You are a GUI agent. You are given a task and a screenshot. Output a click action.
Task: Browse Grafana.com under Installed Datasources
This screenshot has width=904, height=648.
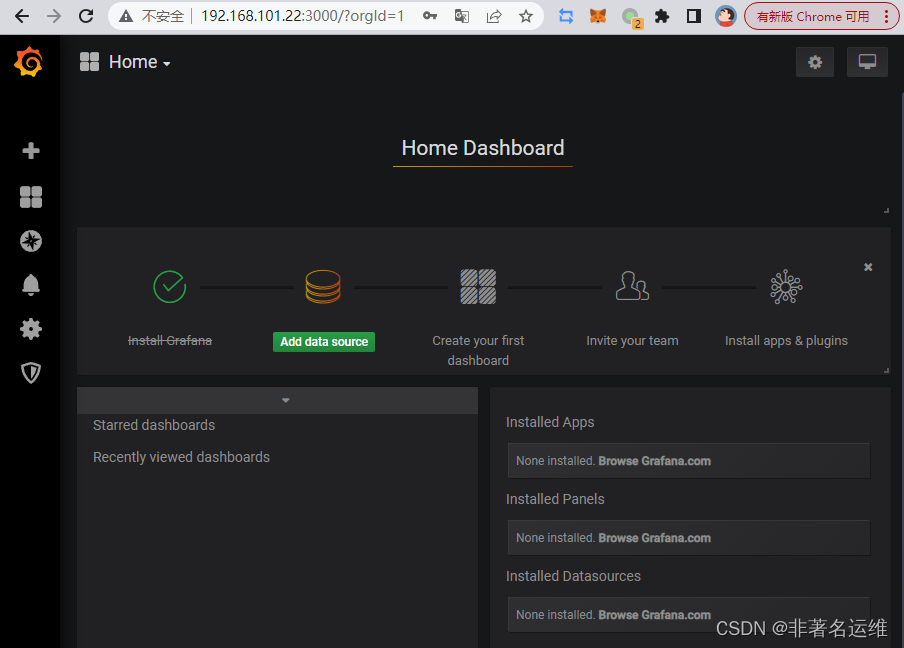pyautogui.click(x=654, y=615)
